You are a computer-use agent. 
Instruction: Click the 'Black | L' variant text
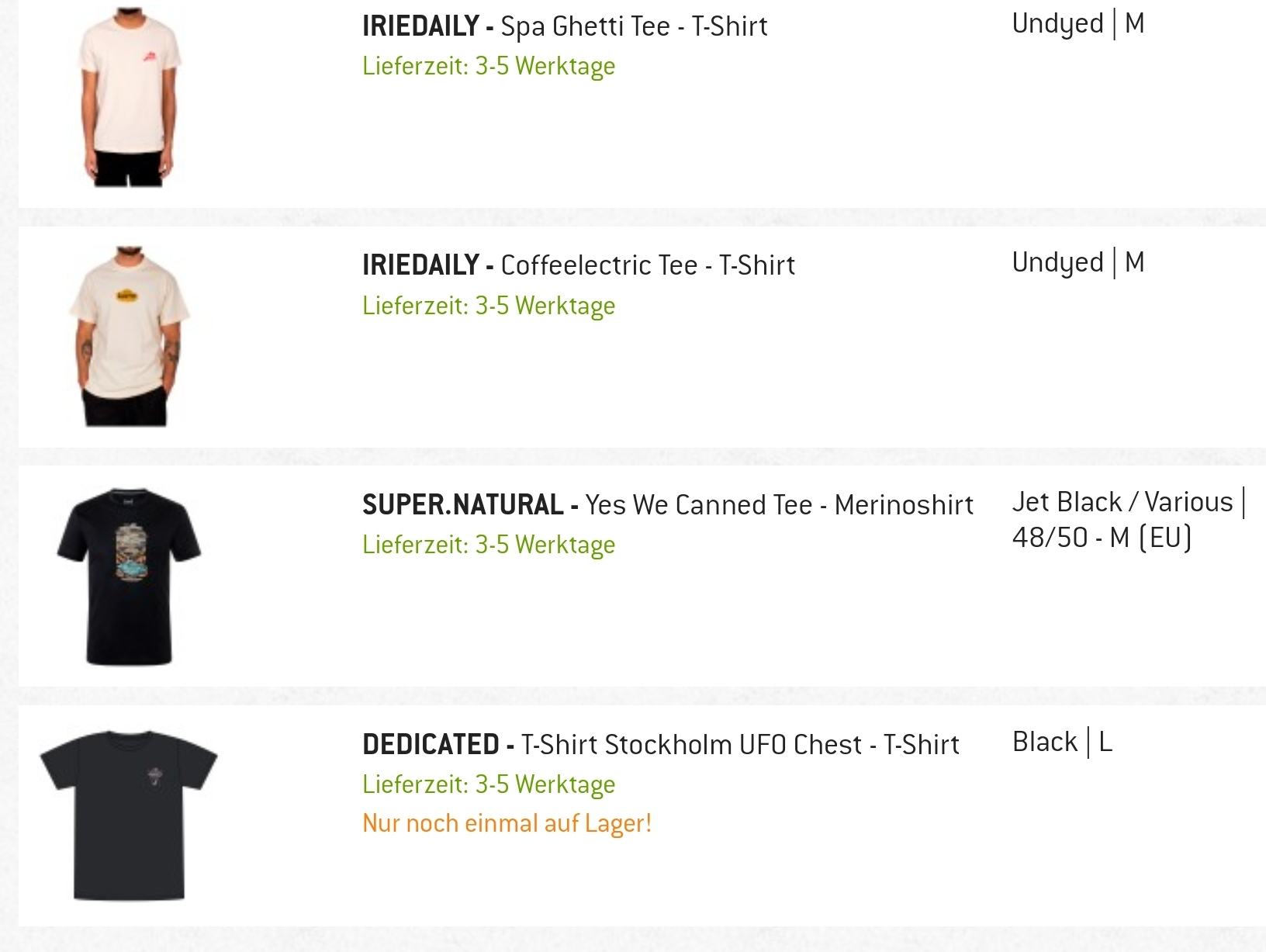coord(1062,743)
